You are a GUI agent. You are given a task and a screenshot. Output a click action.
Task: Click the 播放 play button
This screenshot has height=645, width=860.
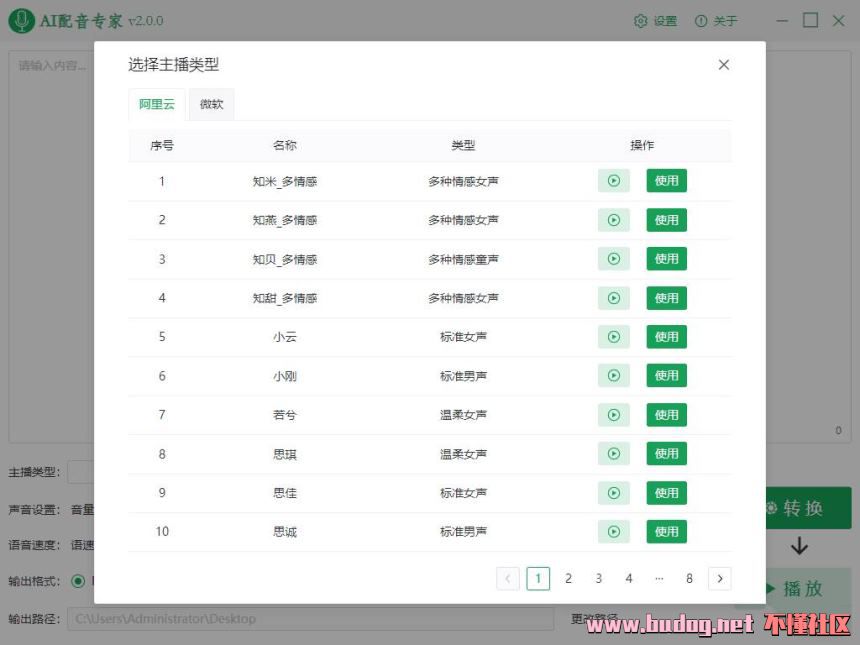[x=808, y=589]
